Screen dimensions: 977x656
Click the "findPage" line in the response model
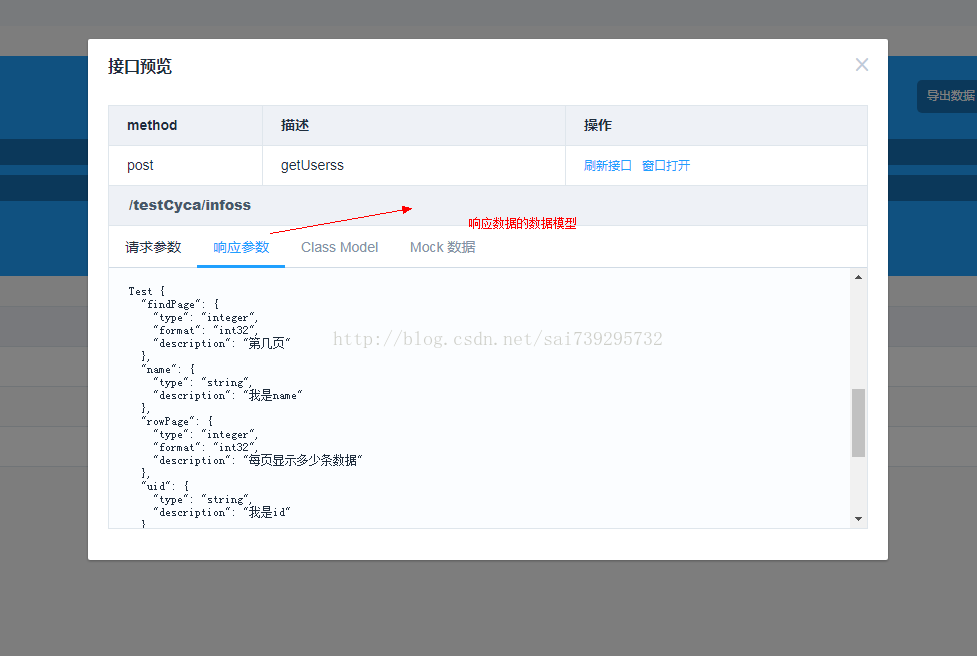180,304
